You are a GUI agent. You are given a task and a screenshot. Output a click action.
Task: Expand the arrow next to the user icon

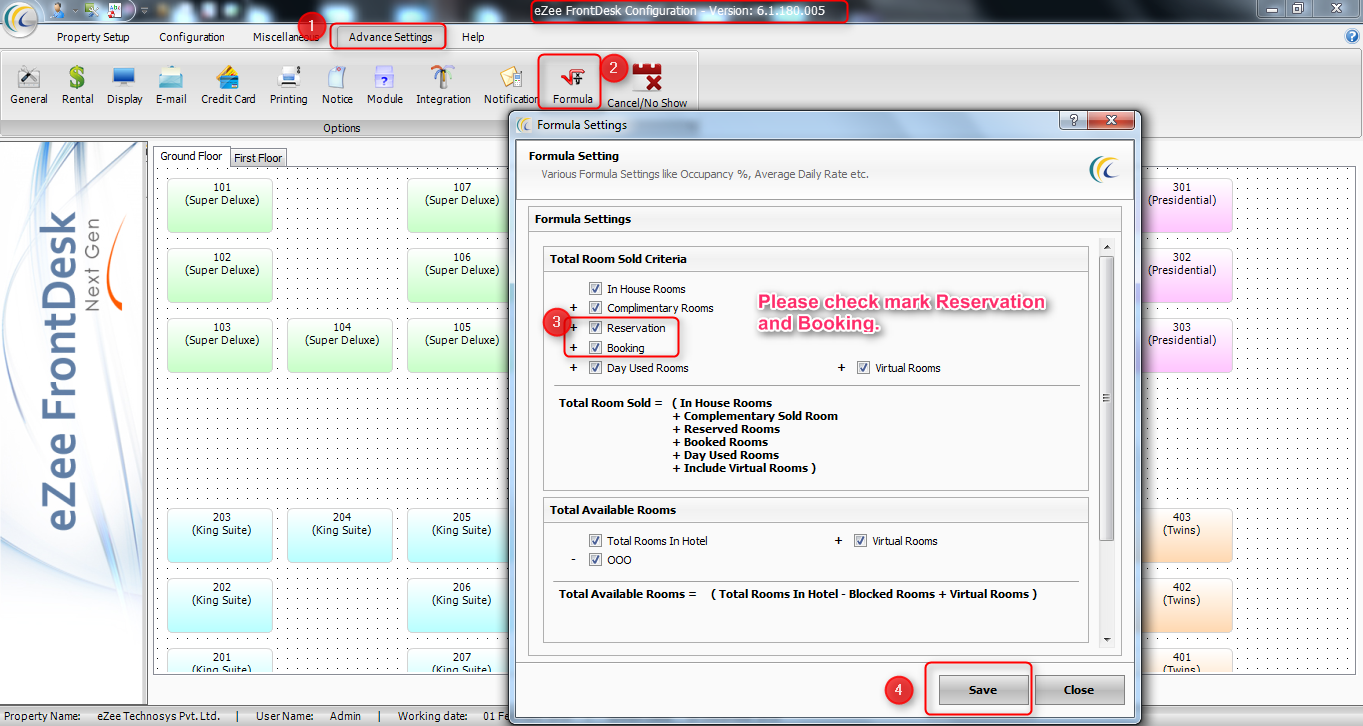pos(73,10)
